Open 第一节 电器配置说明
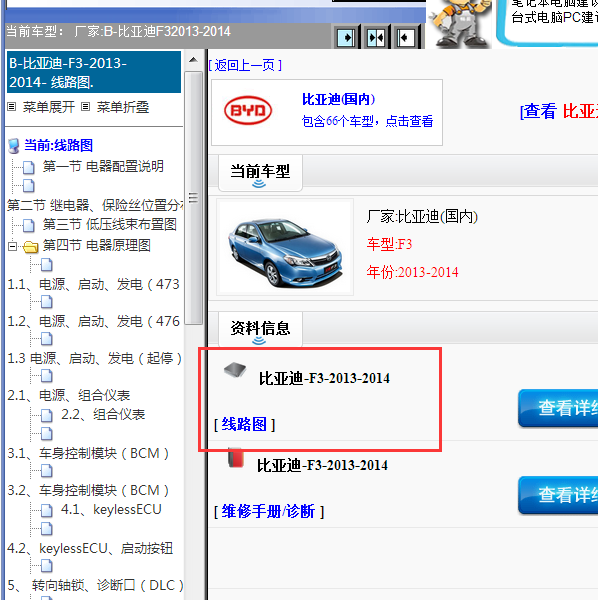 point(103,166)
